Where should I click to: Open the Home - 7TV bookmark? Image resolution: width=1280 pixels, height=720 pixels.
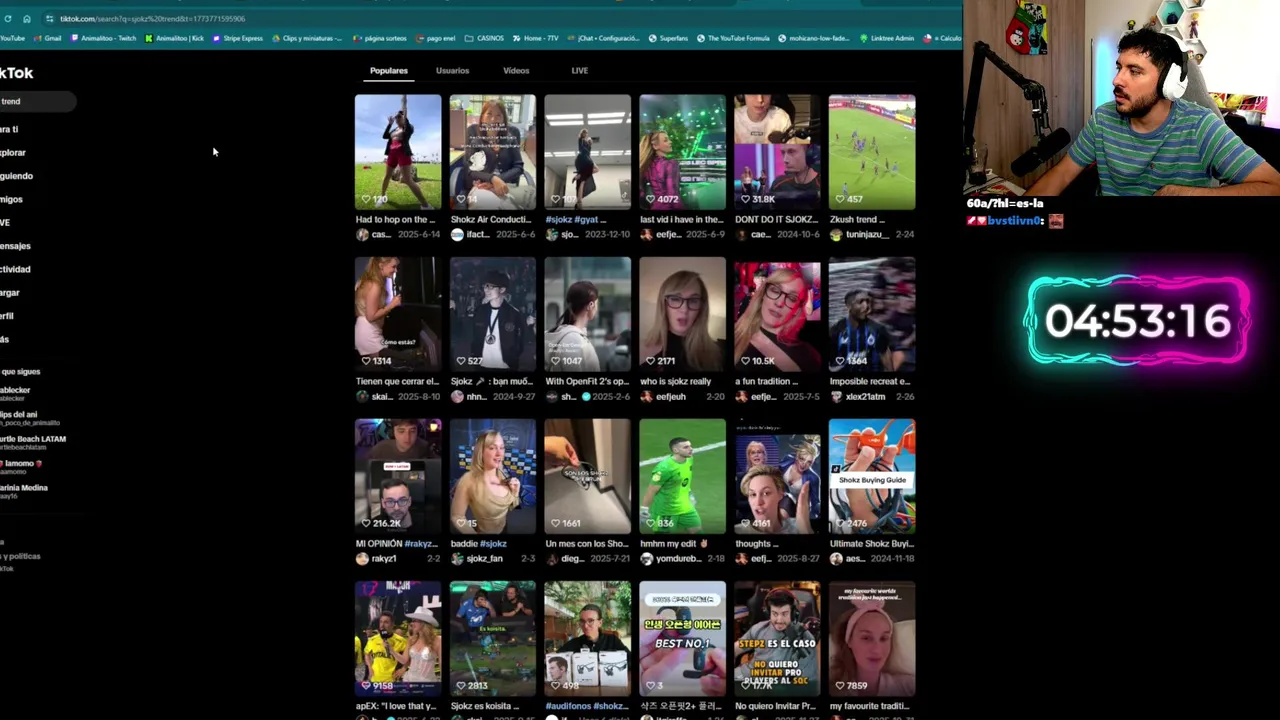pos(535,38)
